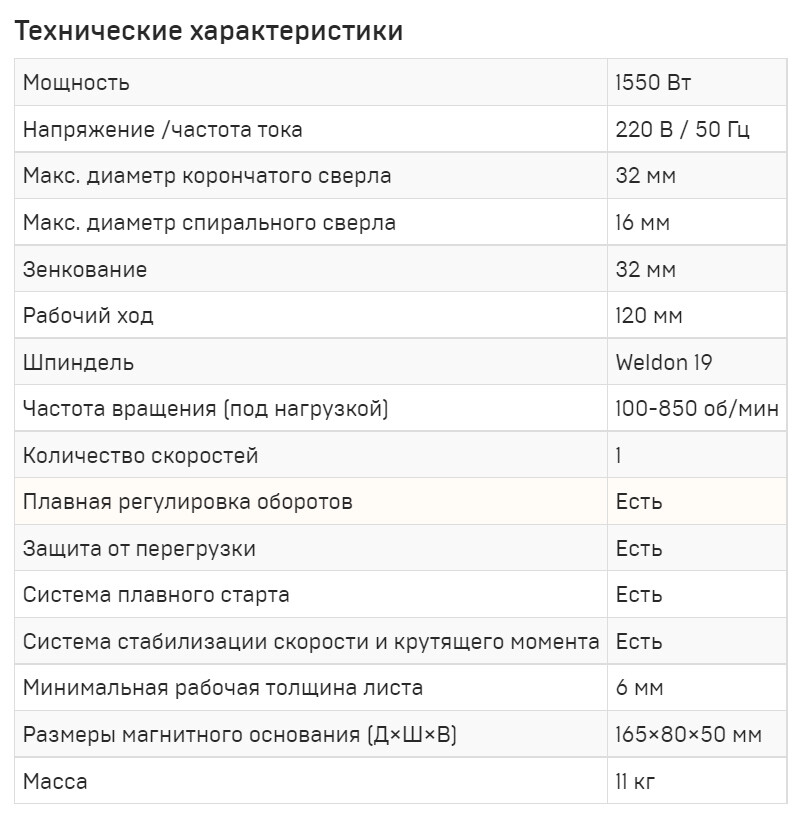808x824 pixels.
Task: Click the "11 кг" mass value
Action: 636,781
